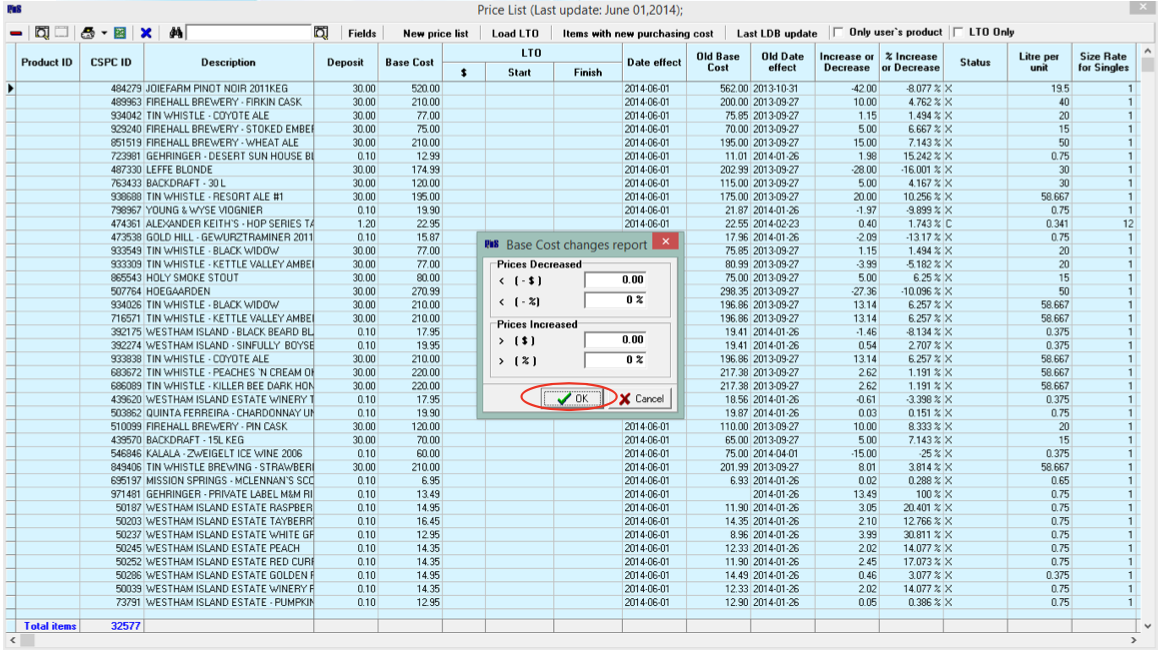
Task: Click Last LDB update
Action: (x=777, y=33)
